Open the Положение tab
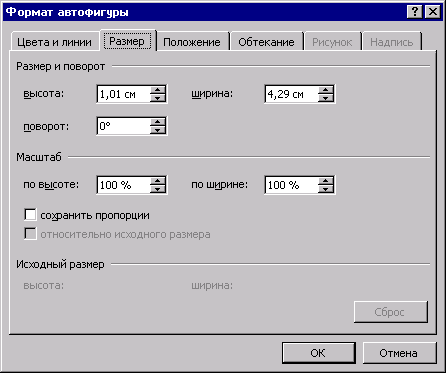The width and height of the screenshot is (446, 373). tap(192, 42)
